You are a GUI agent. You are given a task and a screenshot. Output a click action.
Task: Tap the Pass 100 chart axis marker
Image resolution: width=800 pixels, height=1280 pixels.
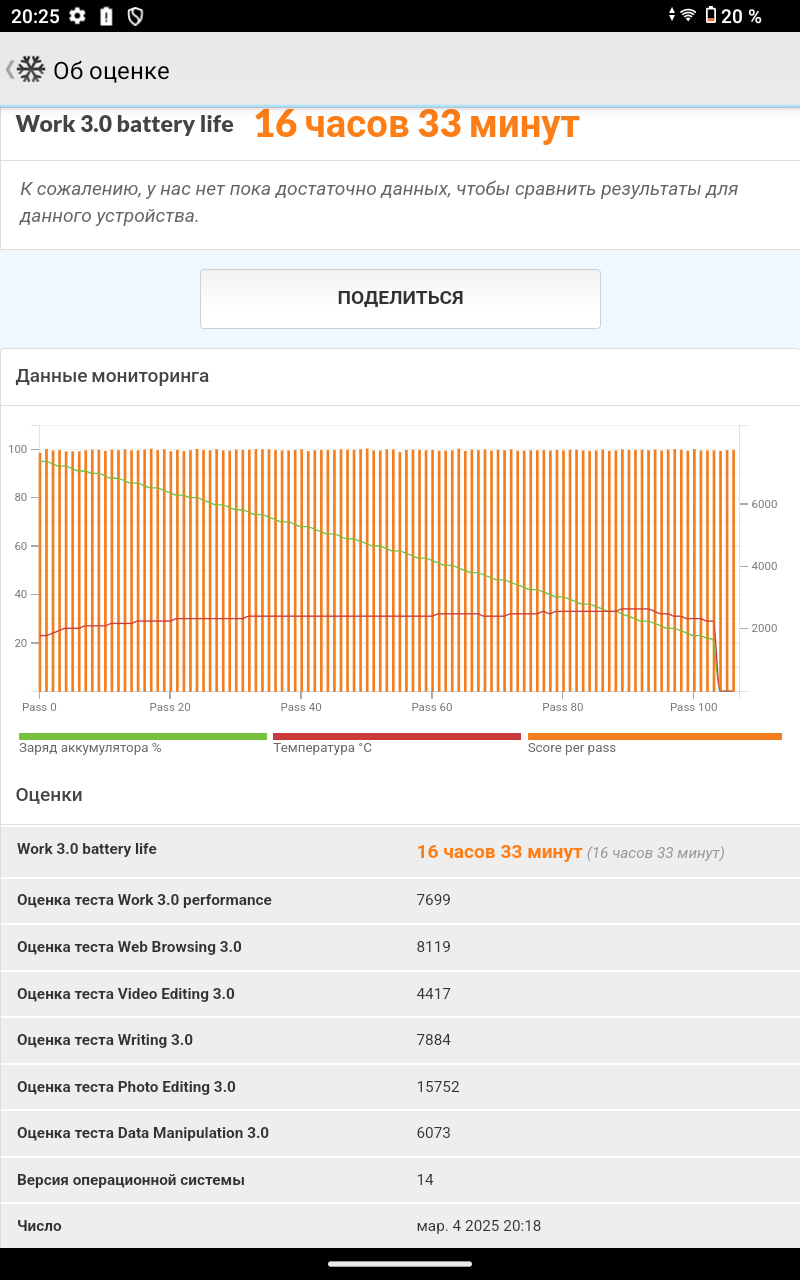(693, 707)
